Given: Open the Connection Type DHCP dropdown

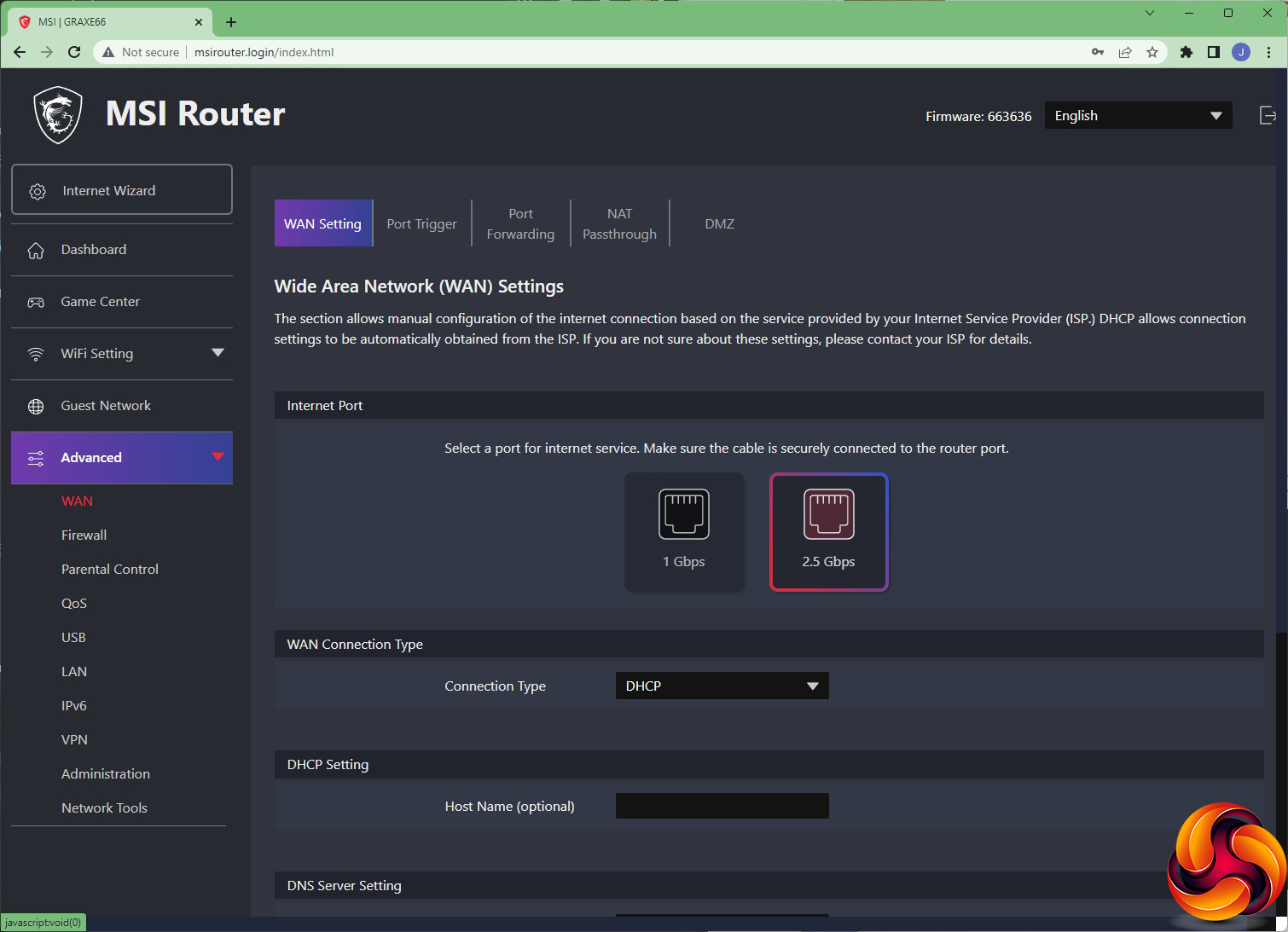Looking at the screenshot, I should (722, 686).
